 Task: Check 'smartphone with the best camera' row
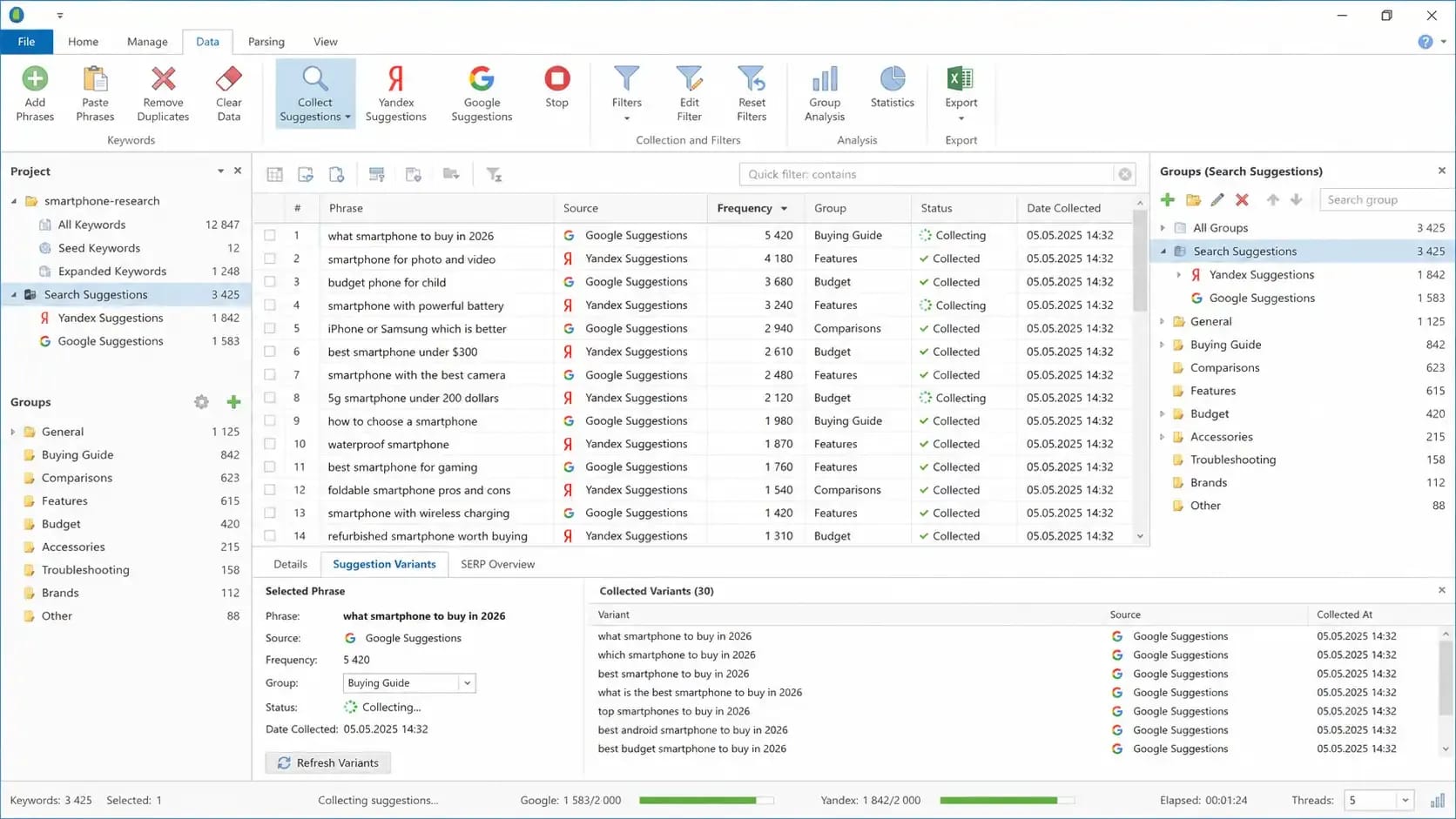270,375
